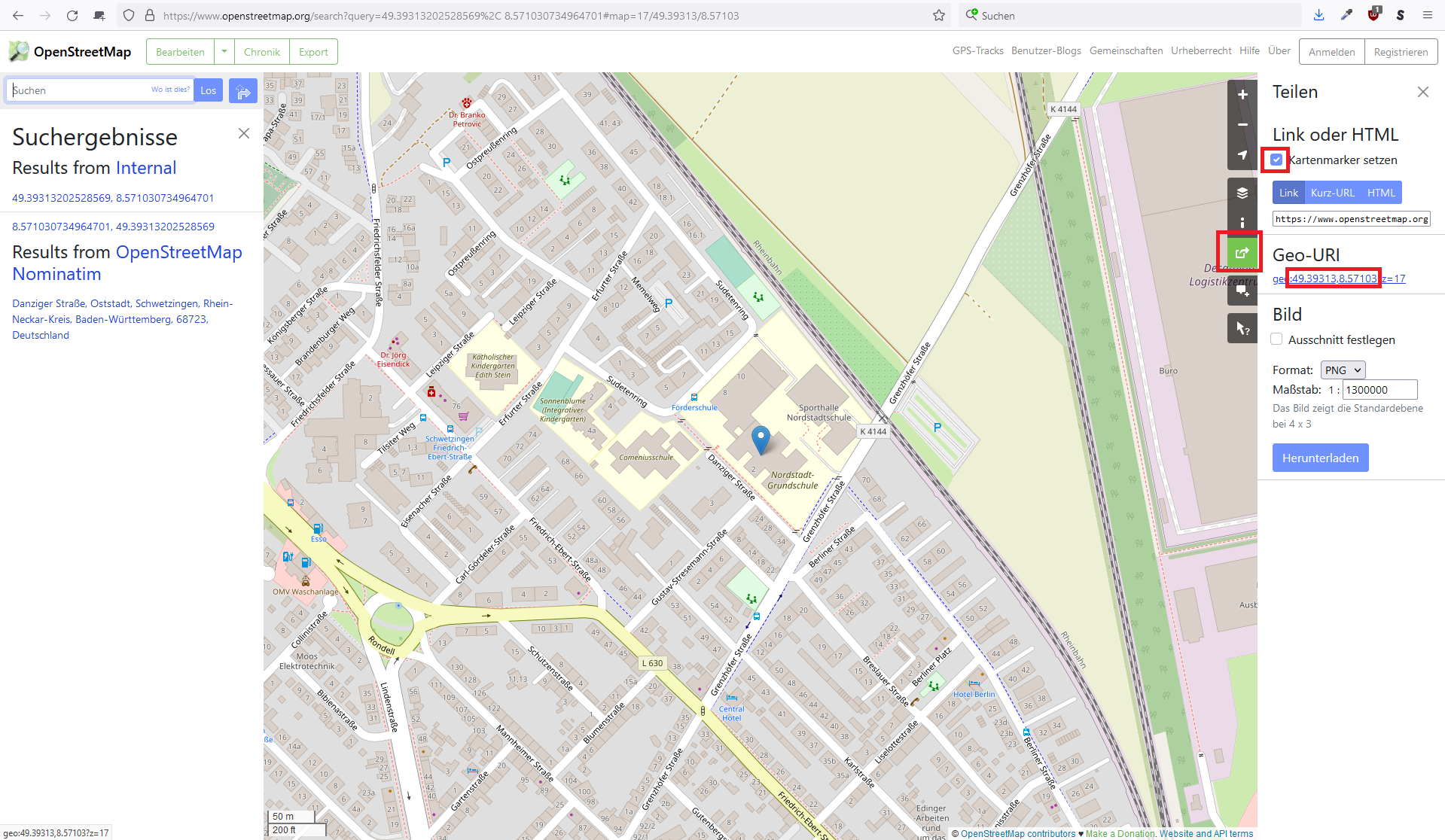1445x840 pixels.
Task: Expand the Bearbeiten dropdown arrow
Action: pyautogui.click(x=224, y=52)
